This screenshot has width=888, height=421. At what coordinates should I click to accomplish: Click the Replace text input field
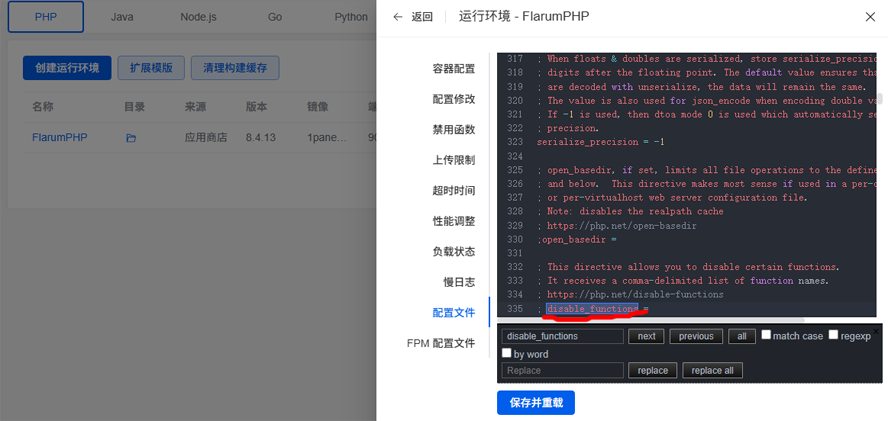click(562, 371)
